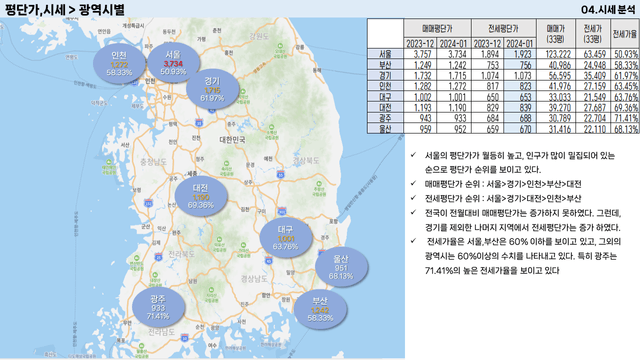This screenshot has width=640, height=360.
Task: Click the 대한민국 label on the map
Action: [x=232, y=140]
